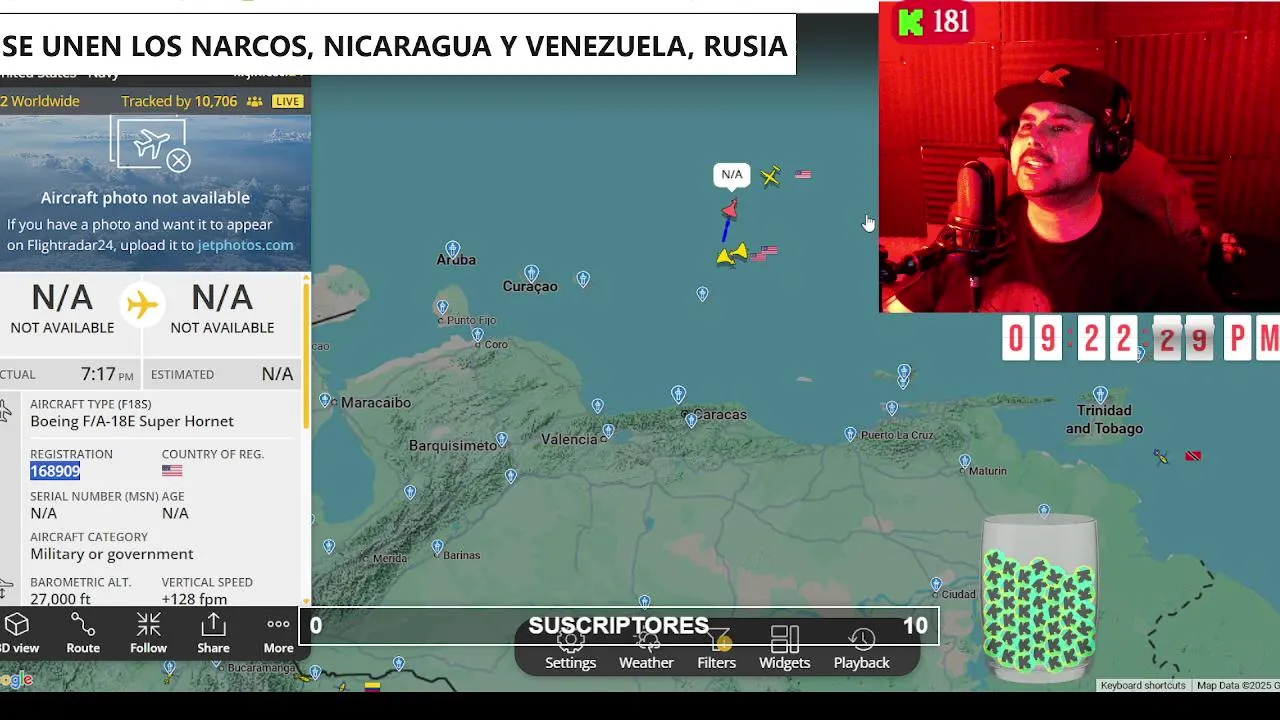Click the airport pin above Barinas
This screenshot has height=720, width=1280.
pos(437,547)
